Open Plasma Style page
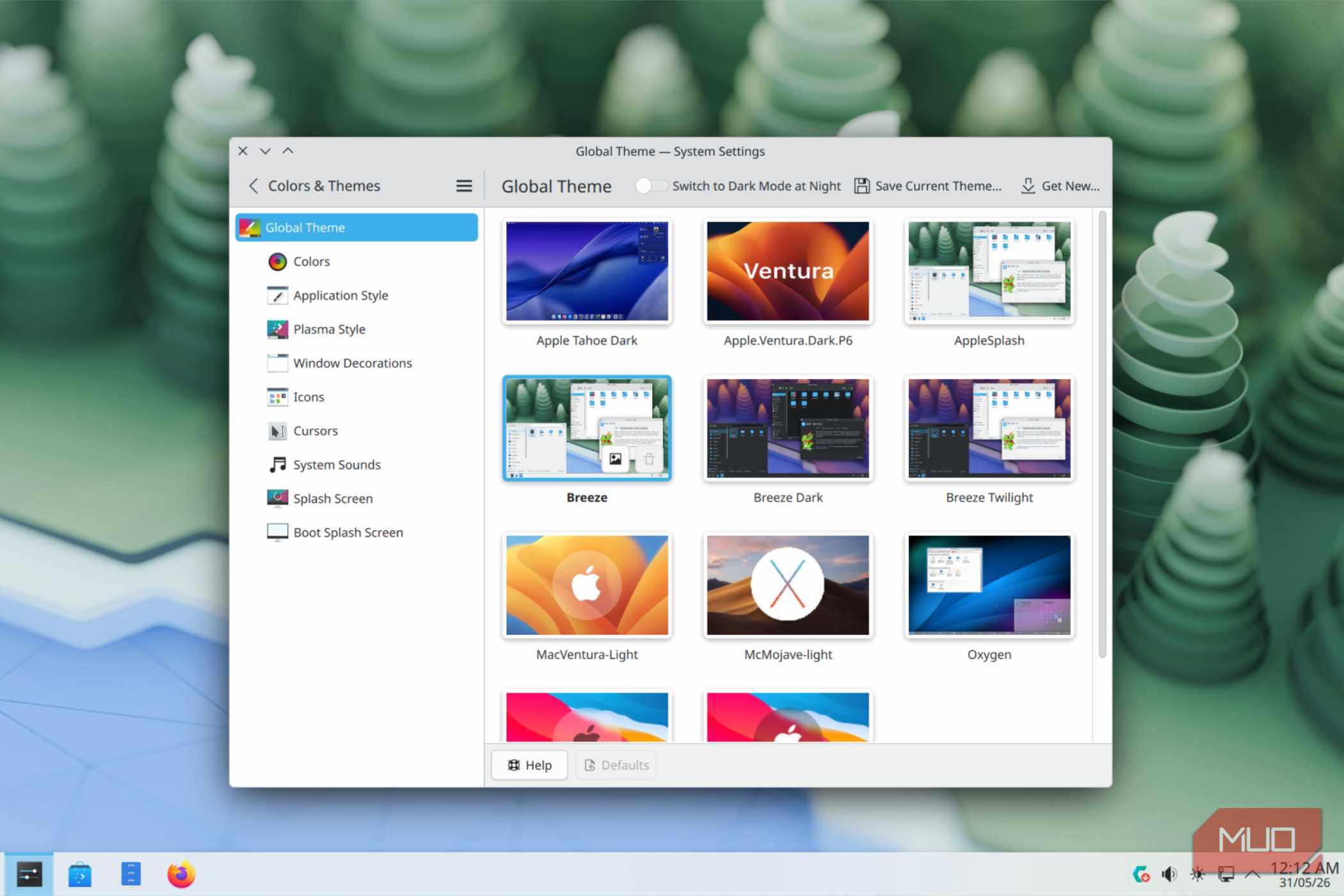The height and width of the screenshot is (896, 1344). (x=356, y=330)
